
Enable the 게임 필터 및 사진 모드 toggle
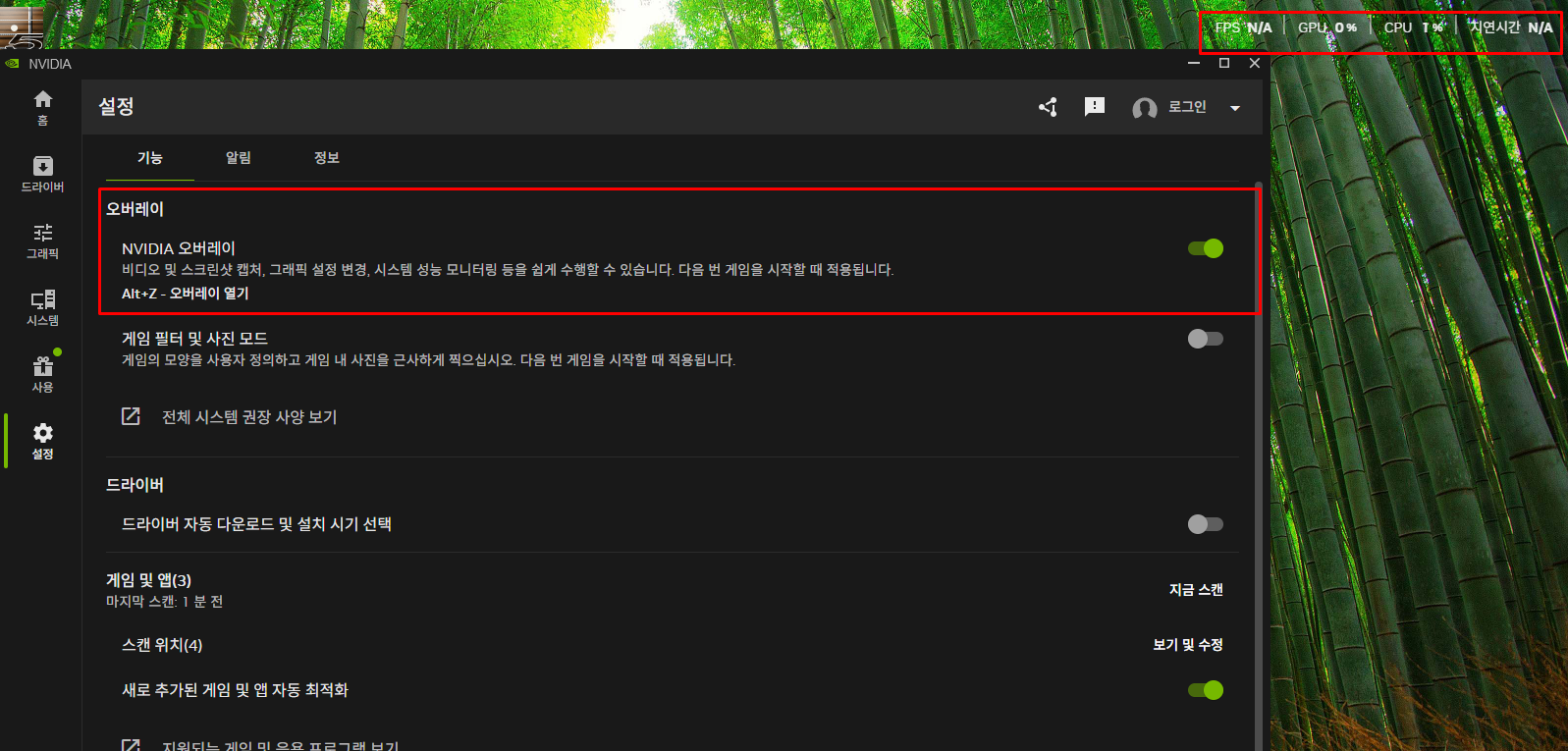coord(1206,339)
